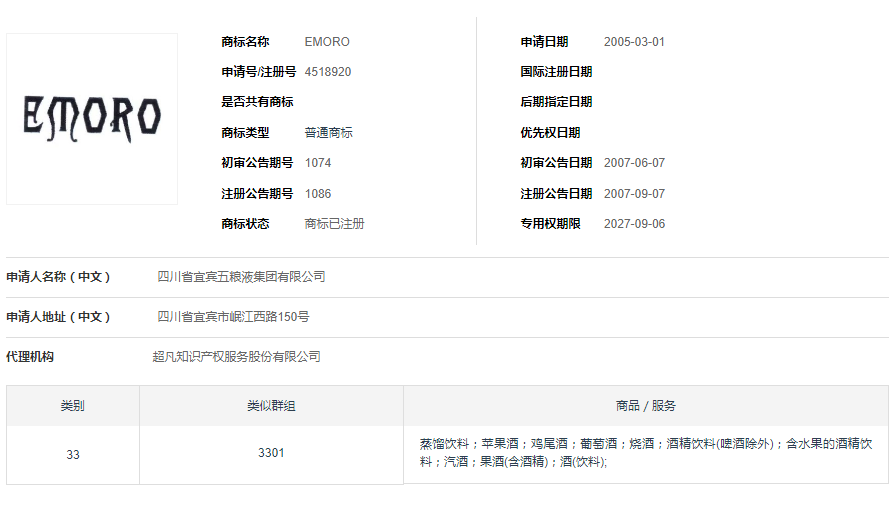Click the 注册公告日期 label
The image size is (896, 506).
(556, 194)
